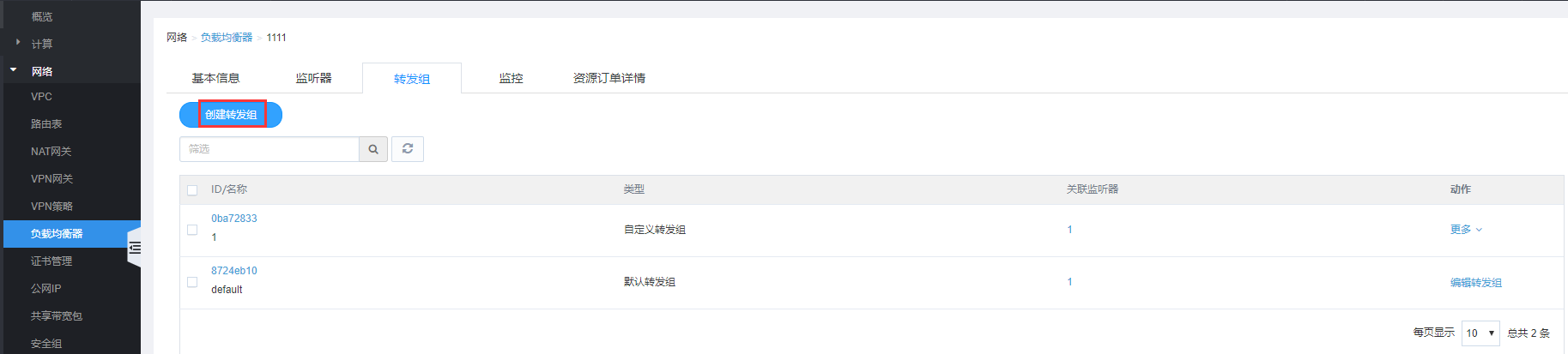Click the refresh list icon
Viewport: 1568px width, 354px height.
click(408, 149)
